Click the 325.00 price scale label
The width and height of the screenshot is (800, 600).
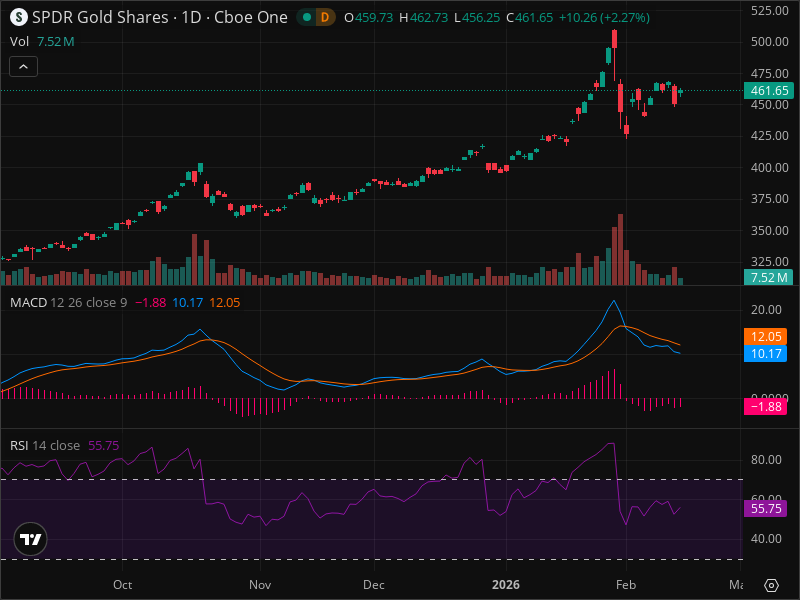[x=770, y=262]
